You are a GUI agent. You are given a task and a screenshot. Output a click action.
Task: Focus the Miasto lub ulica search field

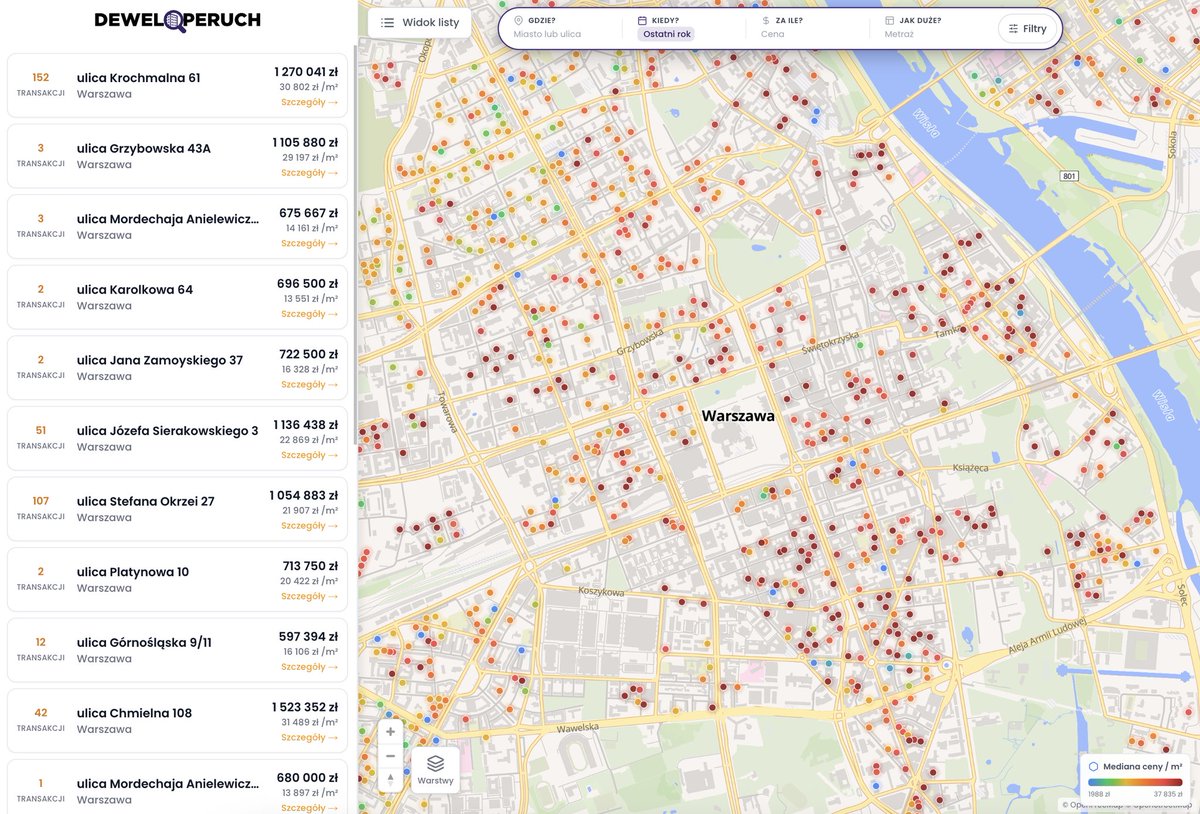pyautogui.click(x=547, y=34)
